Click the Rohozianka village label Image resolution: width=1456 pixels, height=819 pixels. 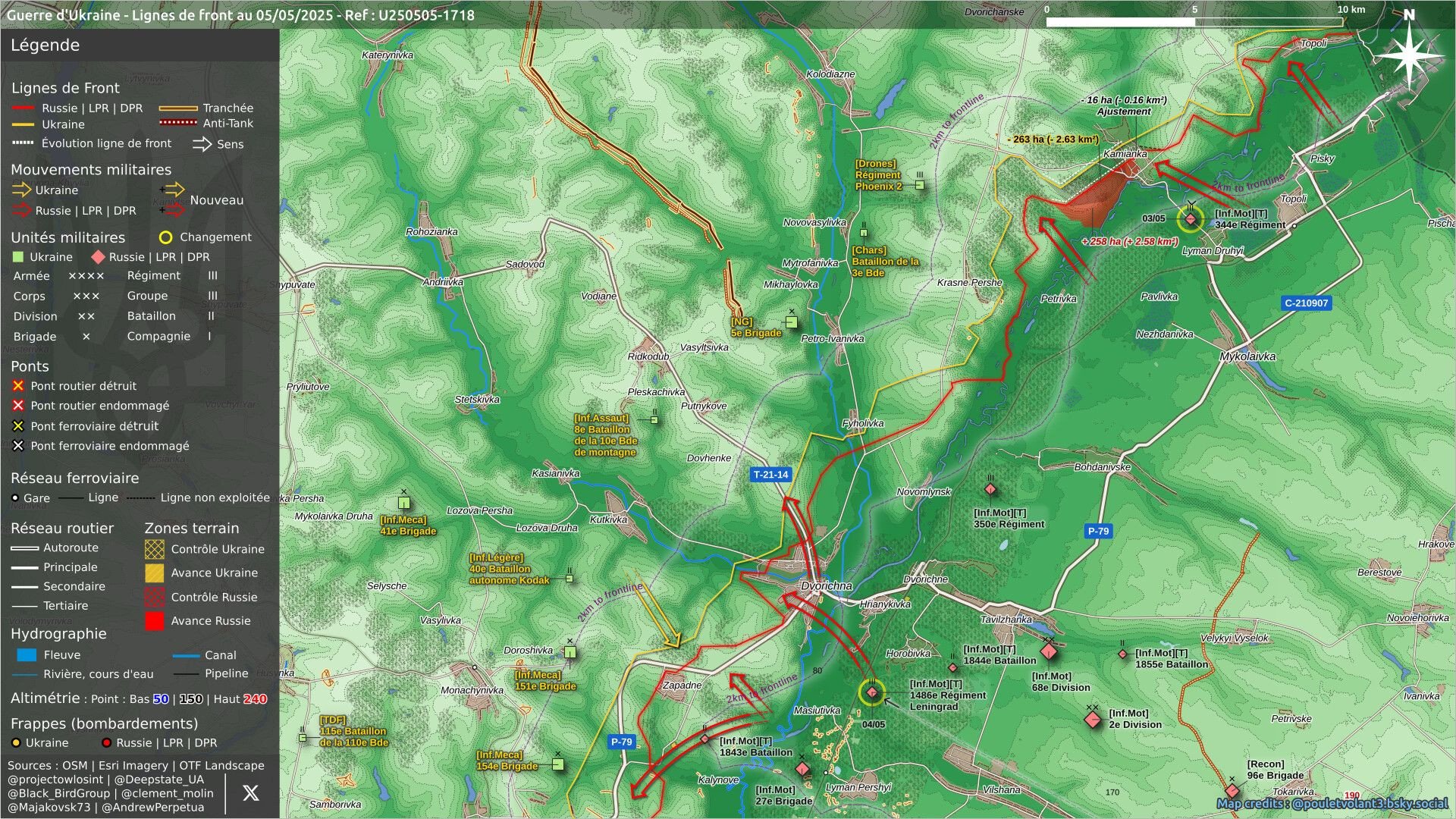click(x=431, y=232)
